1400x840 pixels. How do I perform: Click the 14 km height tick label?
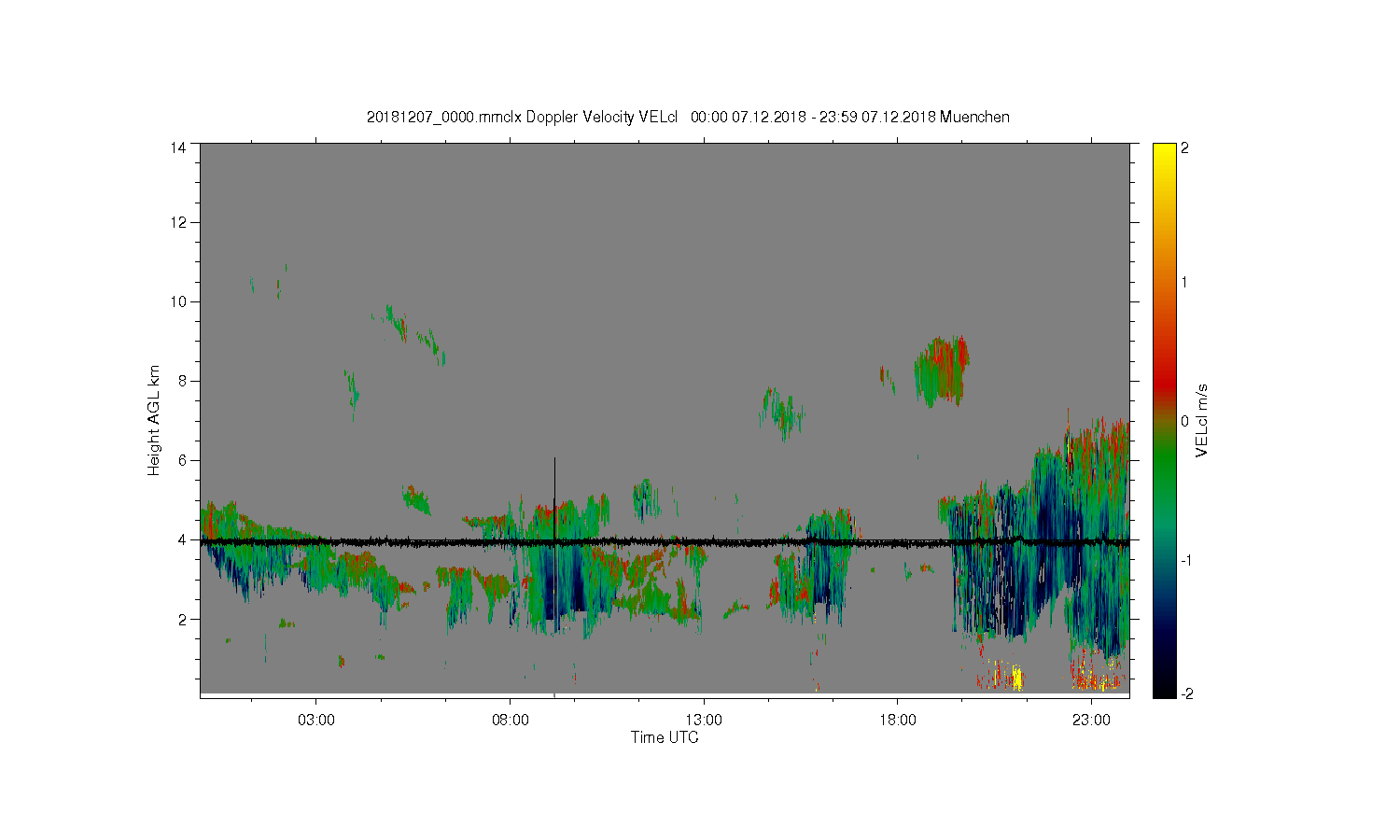tap(177, 147)
